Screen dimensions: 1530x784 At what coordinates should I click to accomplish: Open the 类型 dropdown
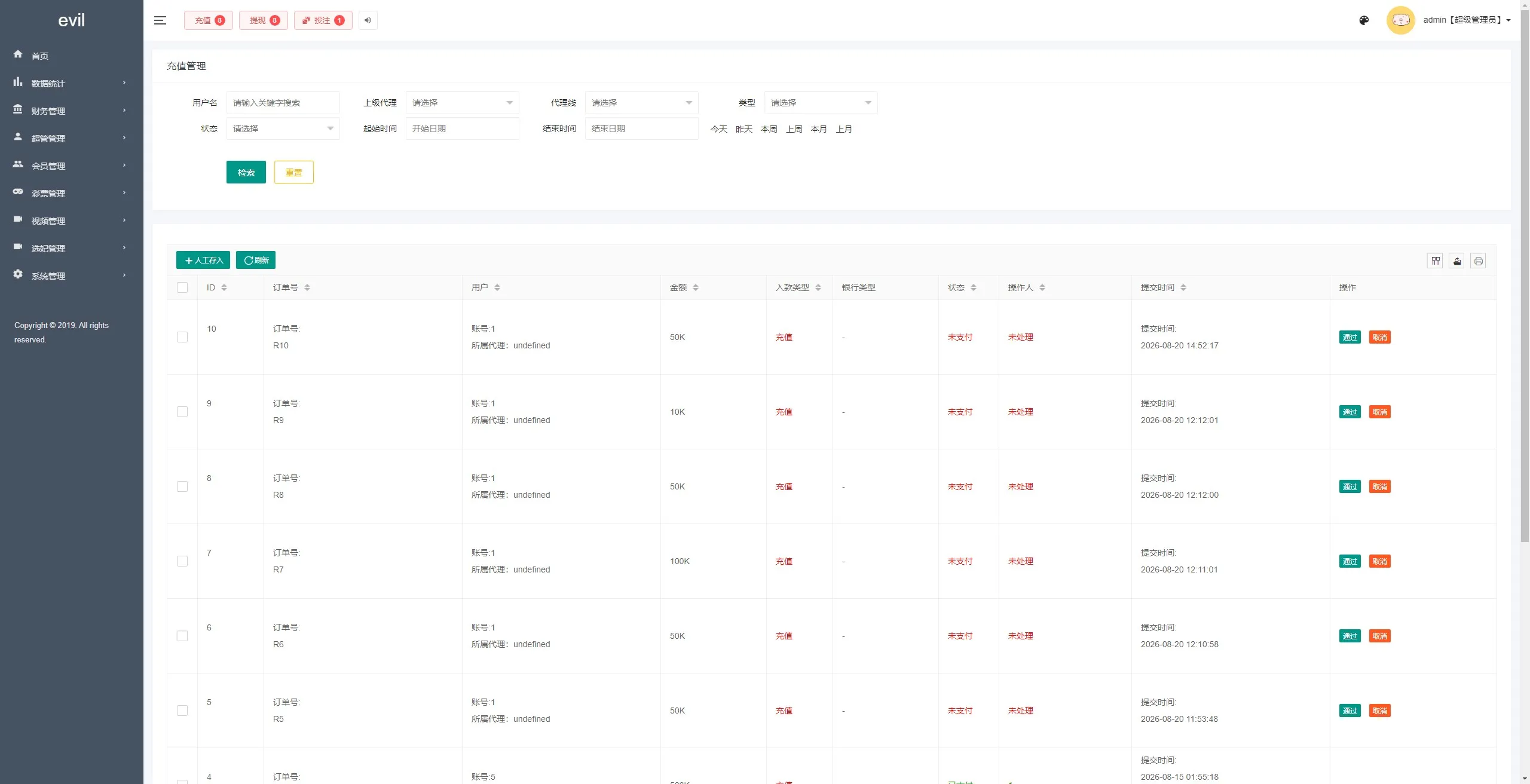[x=821, y=103]
